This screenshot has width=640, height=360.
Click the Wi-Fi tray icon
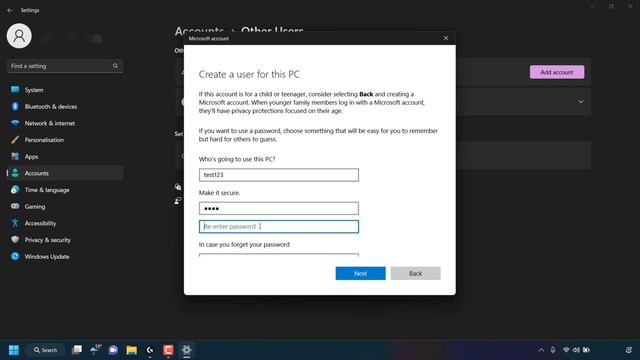566,350
